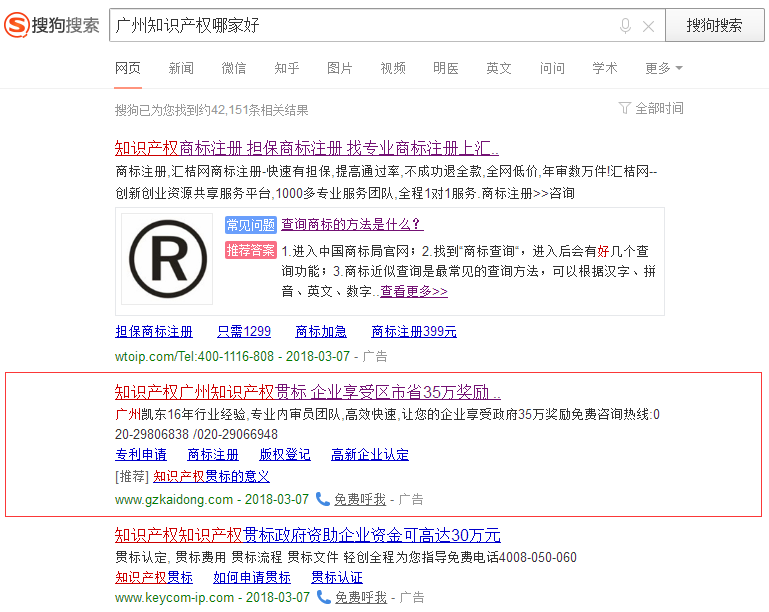
Task: Click the microphone voice search icon
Action: [625, 26]
